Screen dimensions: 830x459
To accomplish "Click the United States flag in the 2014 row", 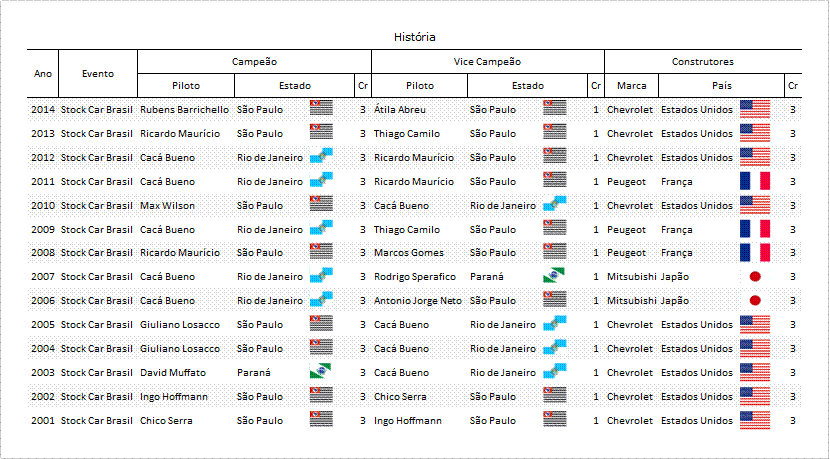I will click(x=755, y=109).
